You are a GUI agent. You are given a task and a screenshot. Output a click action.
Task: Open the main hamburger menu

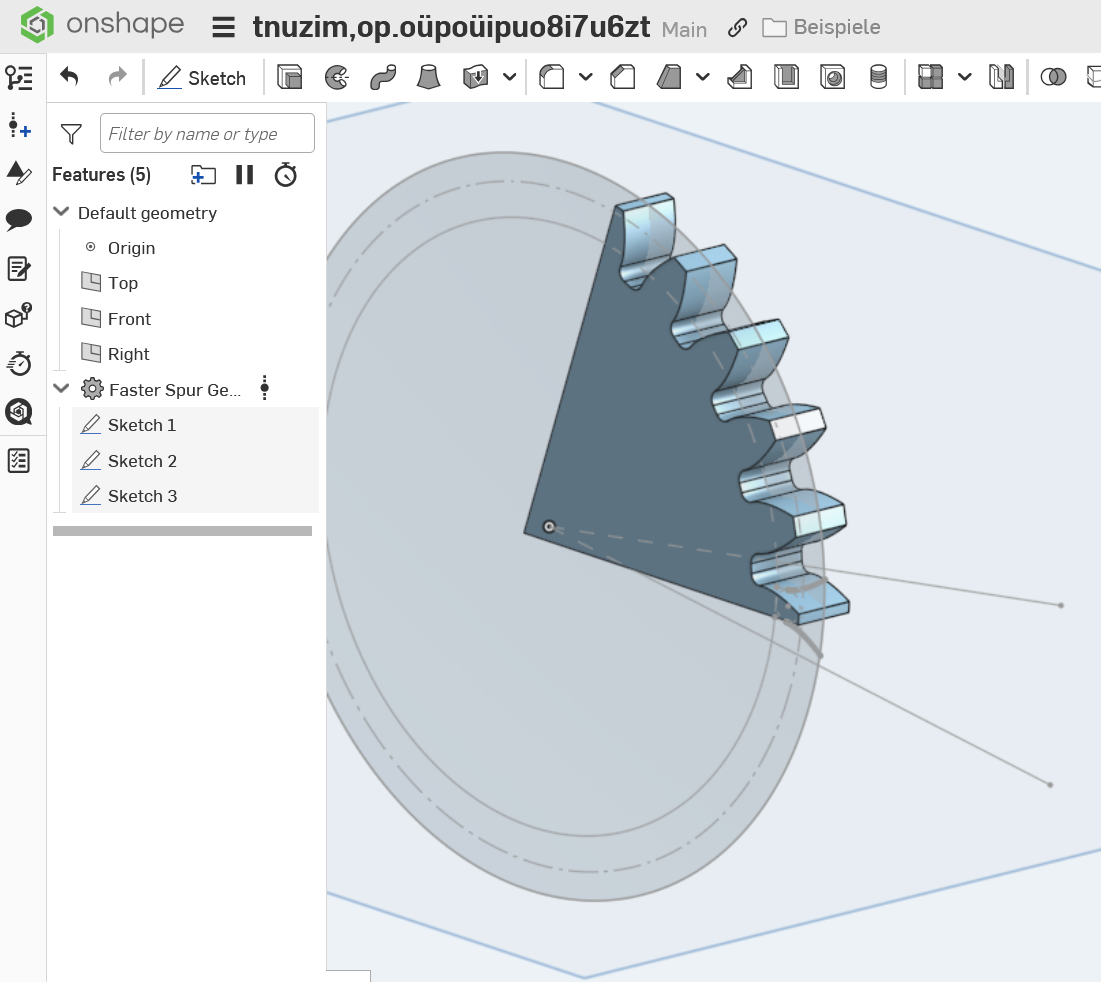coord(223,27)
